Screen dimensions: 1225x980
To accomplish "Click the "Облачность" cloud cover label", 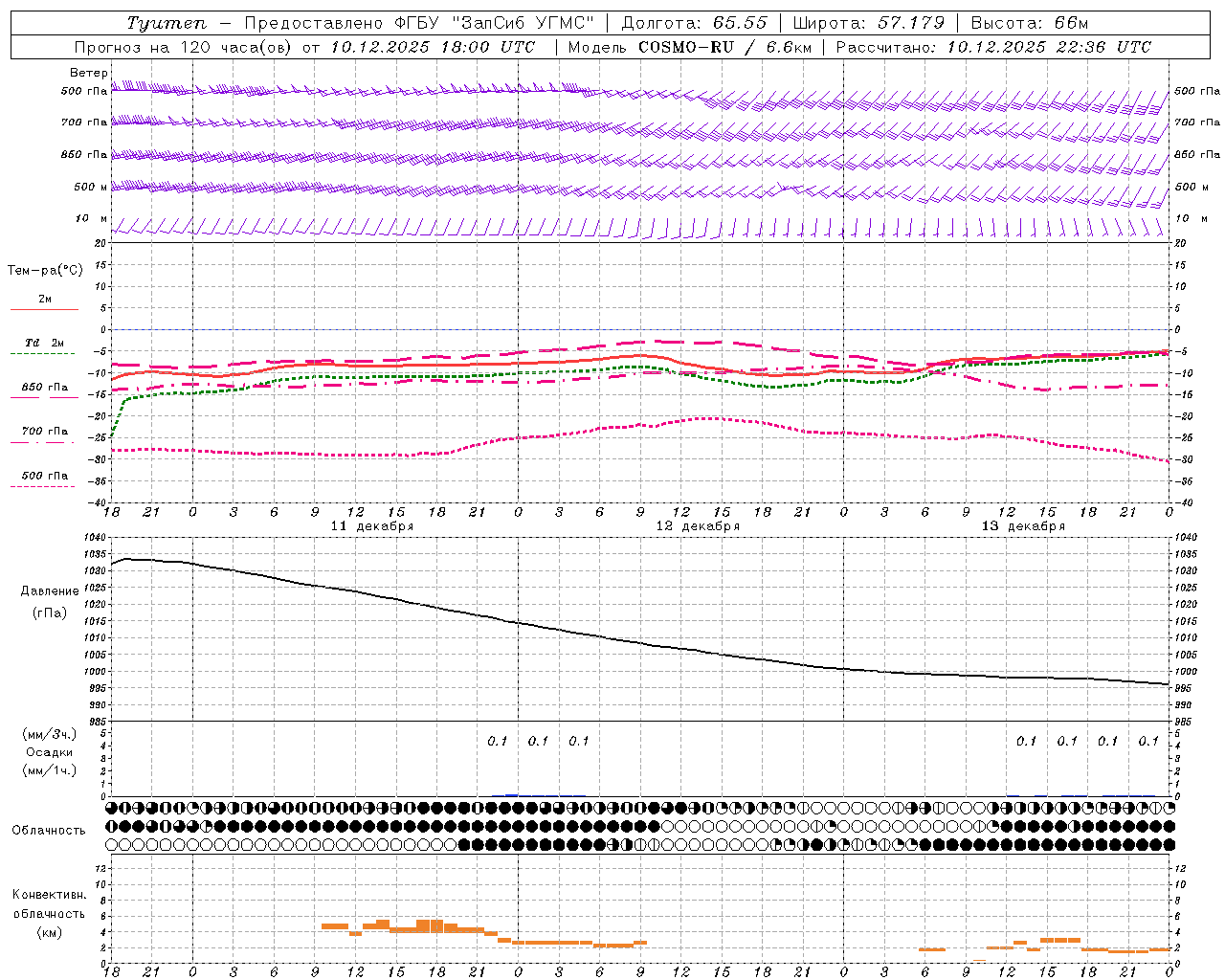I will pyautogui.click(x=49, y=831).
